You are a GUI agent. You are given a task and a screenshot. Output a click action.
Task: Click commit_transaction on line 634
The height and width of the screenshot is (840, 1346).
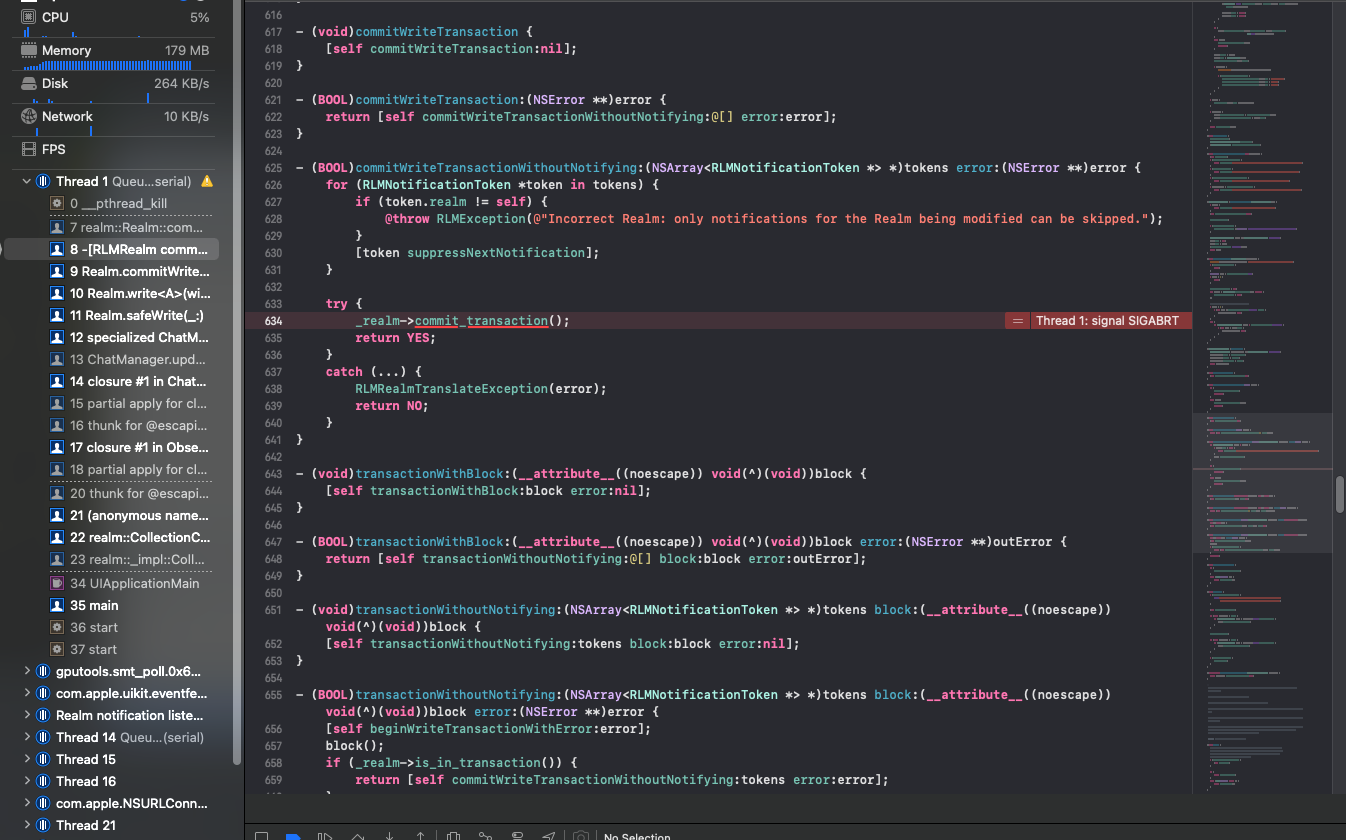[481, 321]
